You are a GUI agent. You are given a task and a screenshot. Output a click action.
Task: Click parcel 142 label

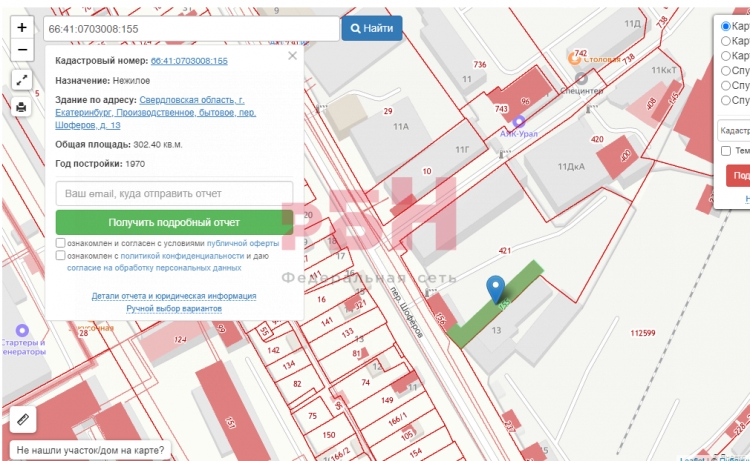click(274, 350)
